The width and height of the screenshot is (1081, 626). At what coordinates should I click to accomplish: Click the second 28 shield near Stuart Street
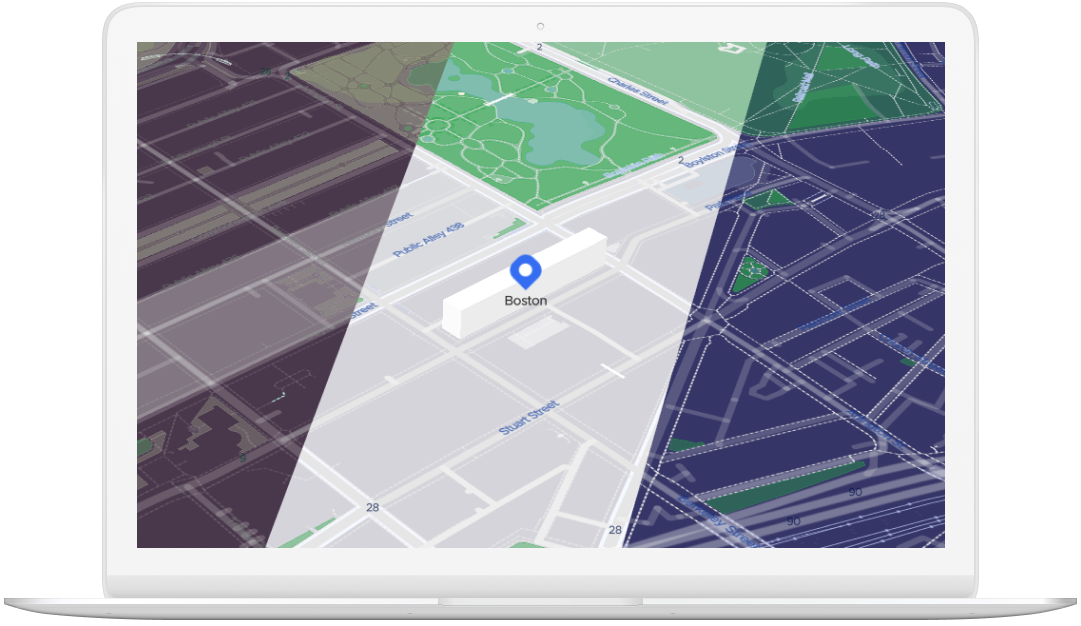click(x=614, y=528)
